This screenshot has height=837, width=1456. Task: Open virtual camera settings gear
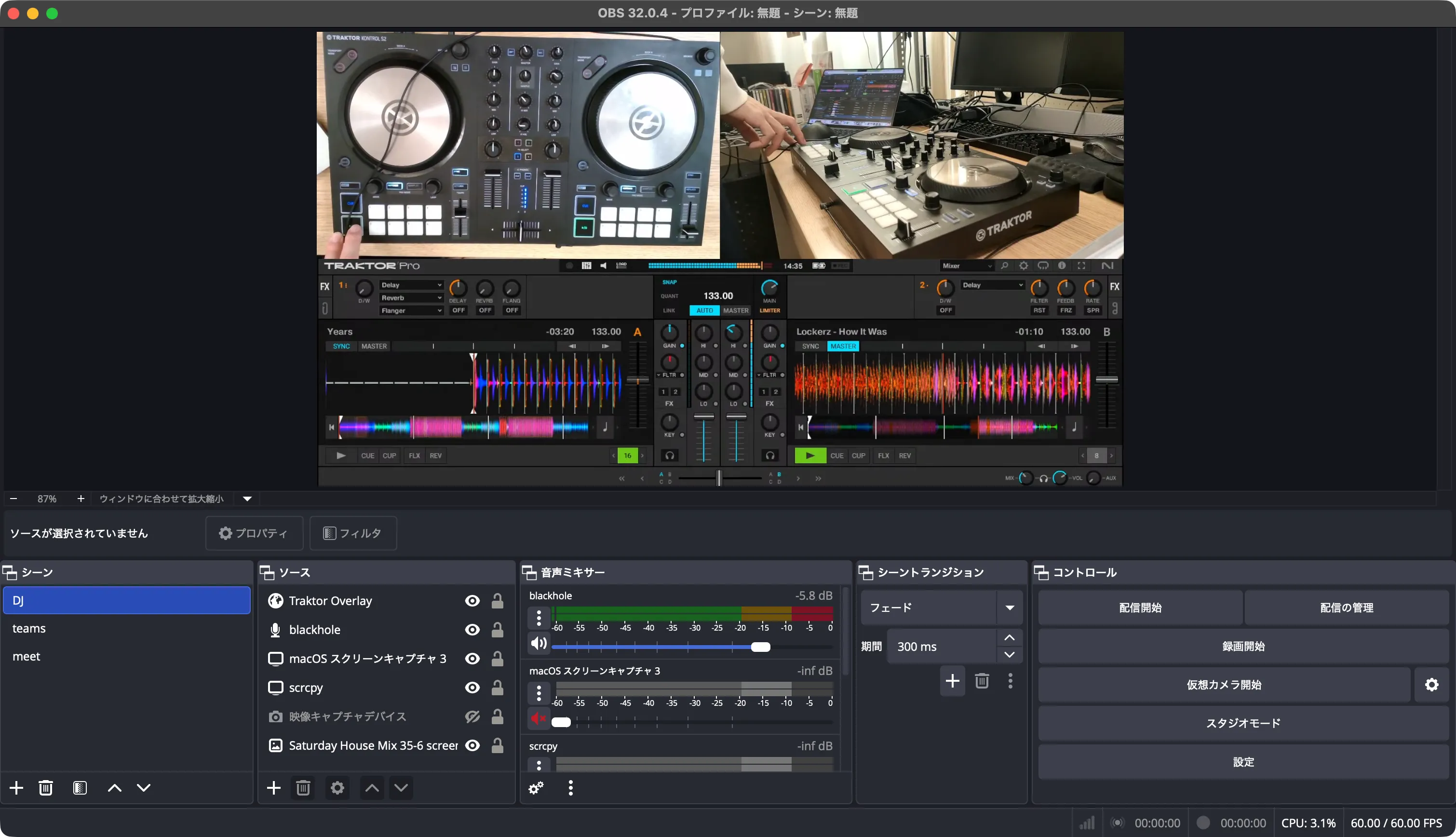(1431, 685)
